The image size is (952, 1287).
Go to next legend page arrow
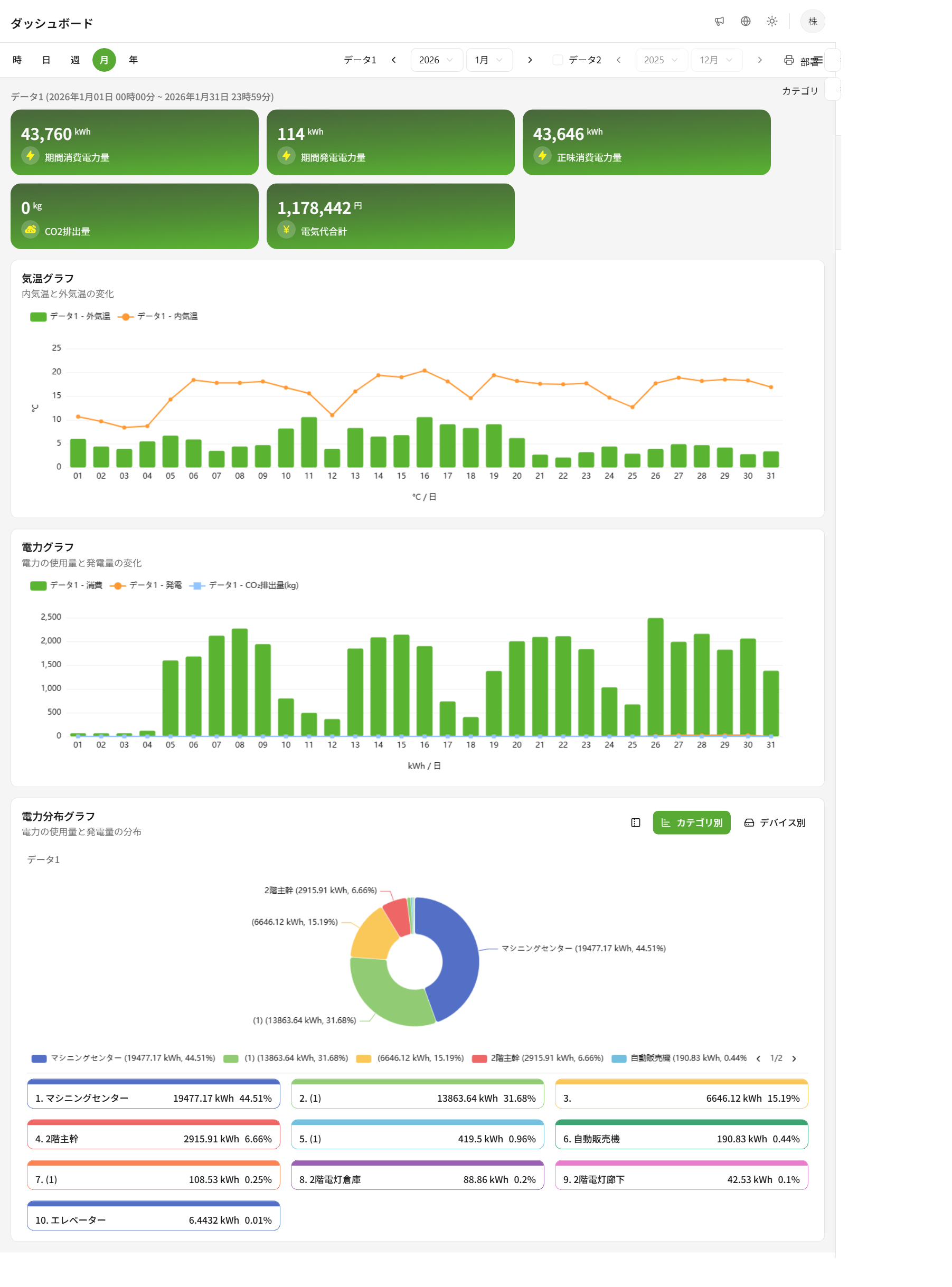[x=794, y=1059]
